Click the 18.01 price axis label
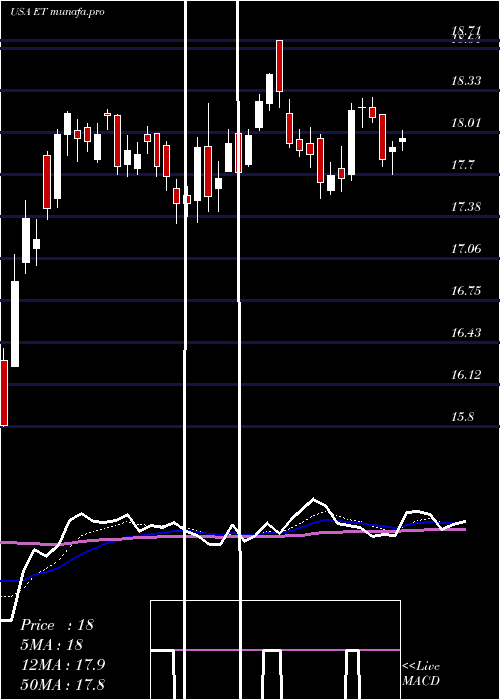 point(466,123)
